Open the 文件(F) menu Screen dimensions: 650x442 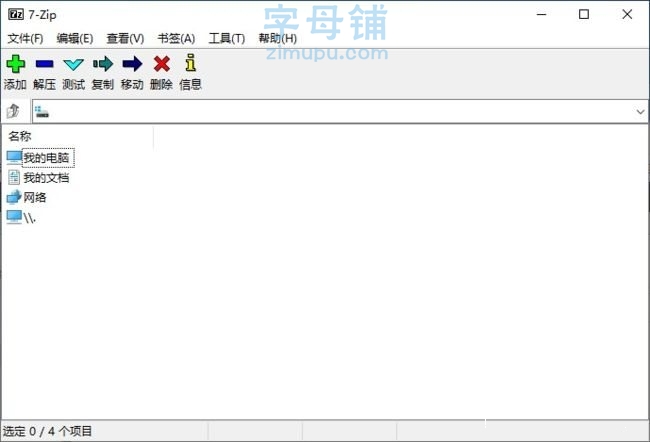pyautogui.click(x=25, y=39)
